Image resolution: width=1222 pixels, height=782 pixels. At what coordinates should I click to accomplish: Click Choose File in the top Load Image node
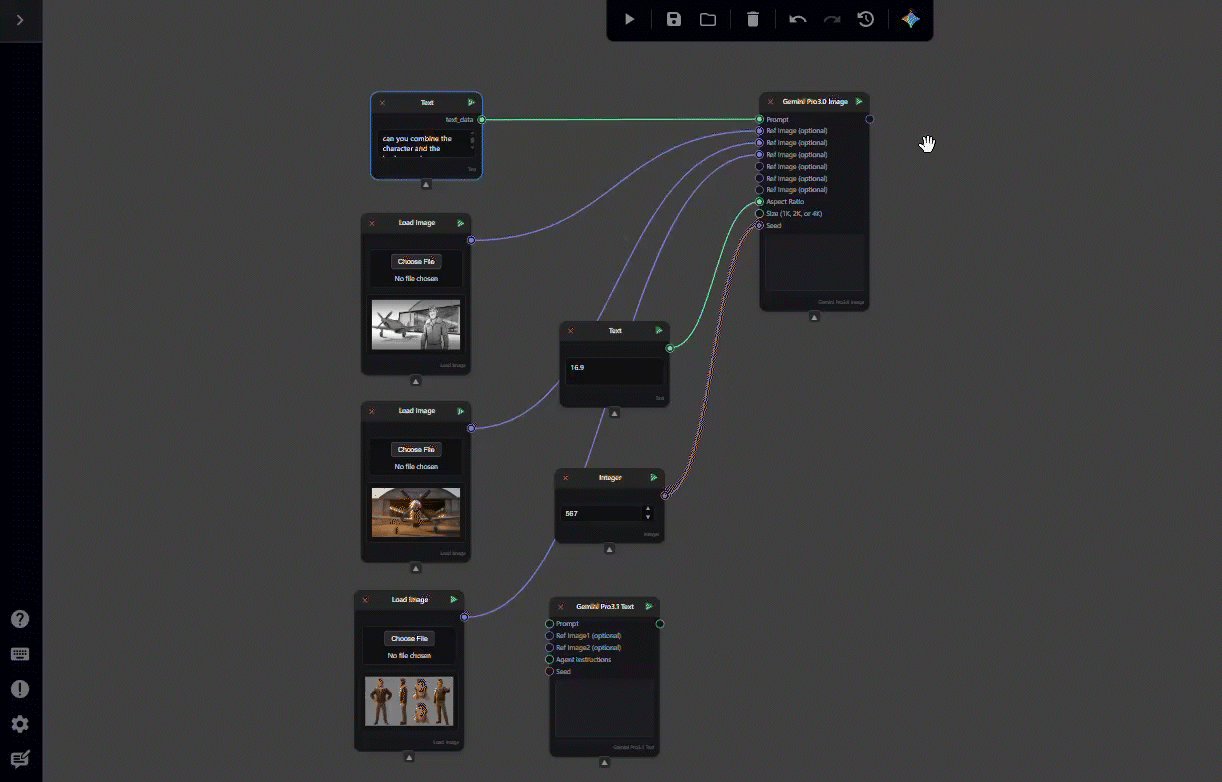click(x=416, y=262)
